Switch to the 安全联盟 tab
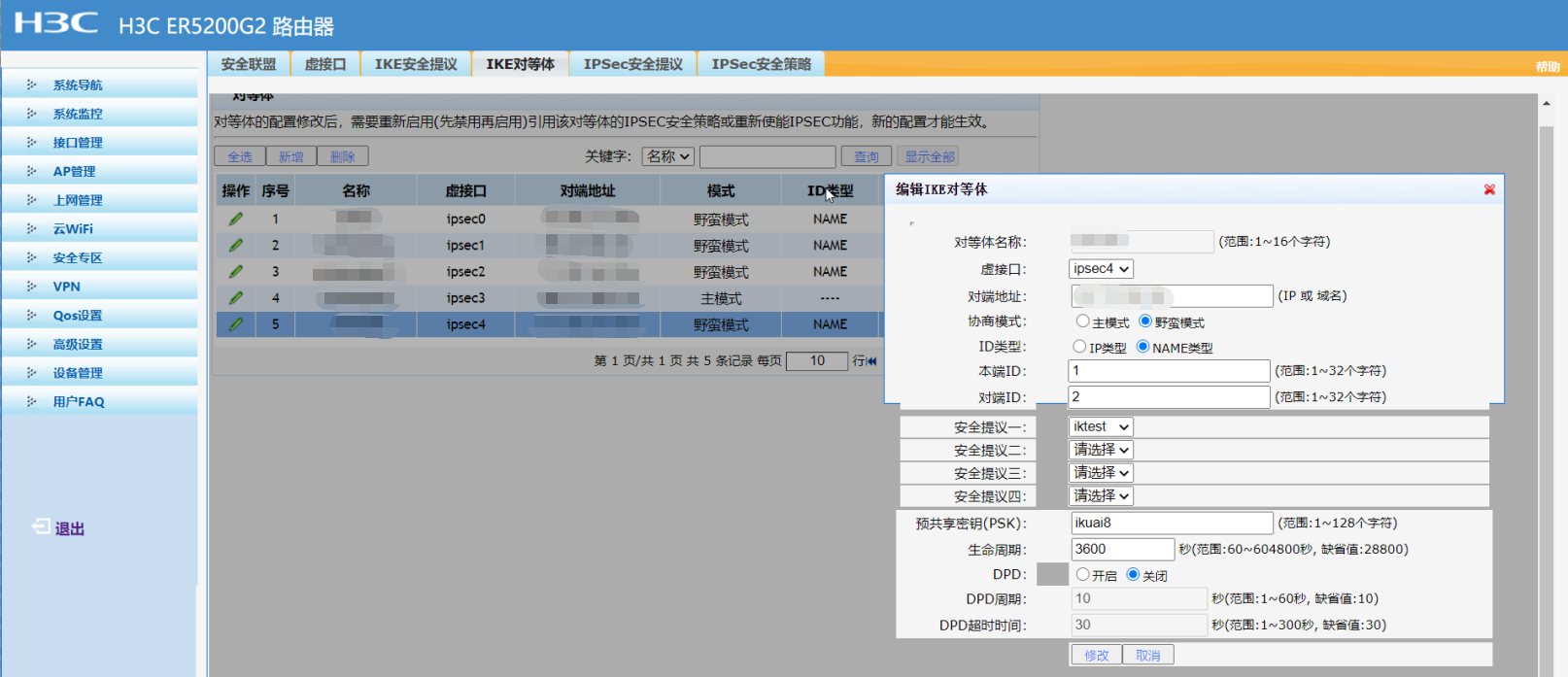Screen dimensions: 1568x677 249,64
